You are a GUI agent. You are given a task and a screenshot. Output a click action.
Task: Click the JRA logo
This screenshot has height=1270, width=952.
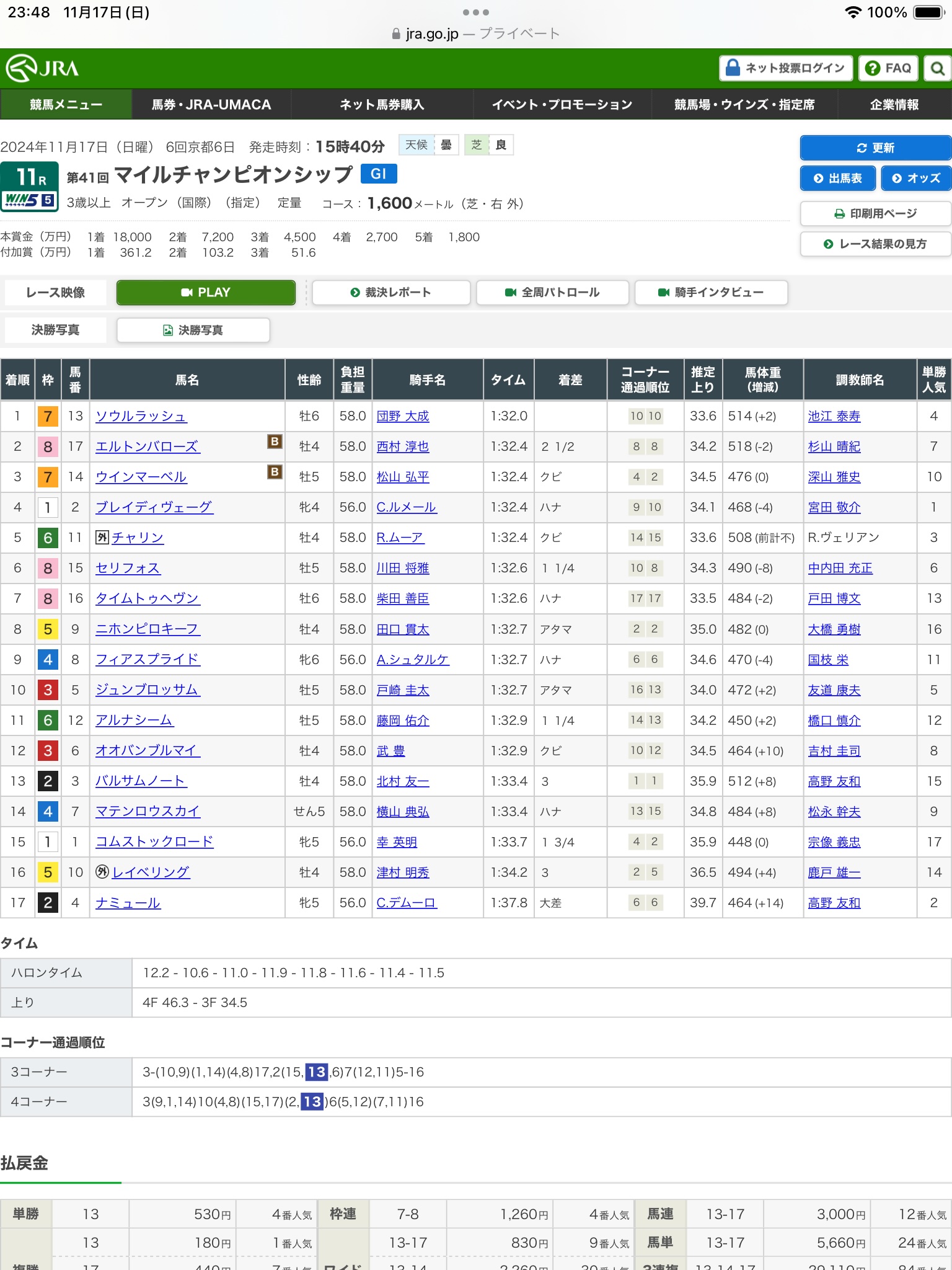pyautogui.click(x=42, y=68)
